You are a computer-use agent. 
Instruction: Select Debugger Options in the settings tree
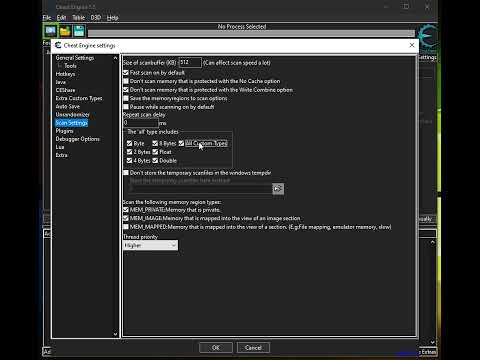(78, 139)
